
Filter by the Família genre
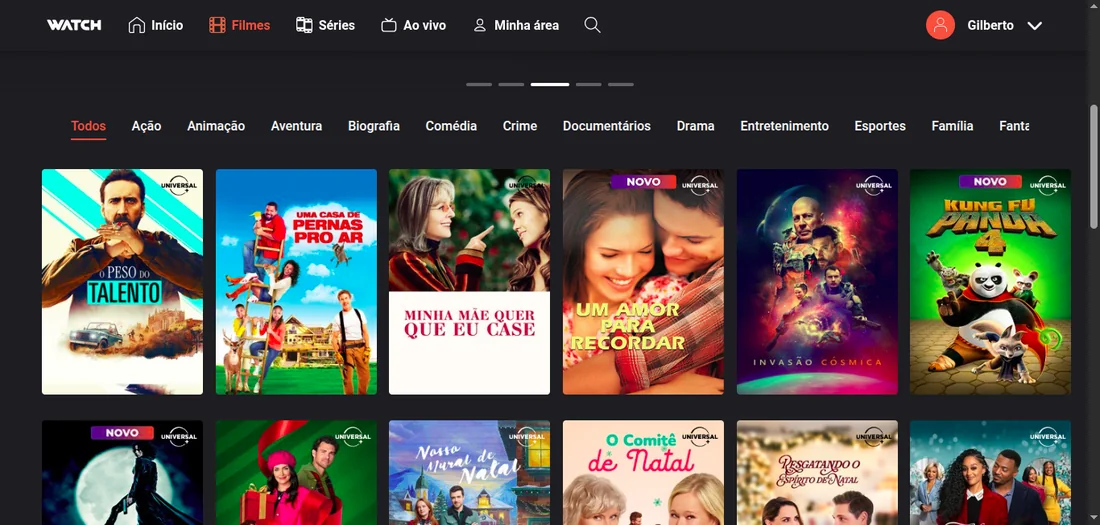(952, 126)
